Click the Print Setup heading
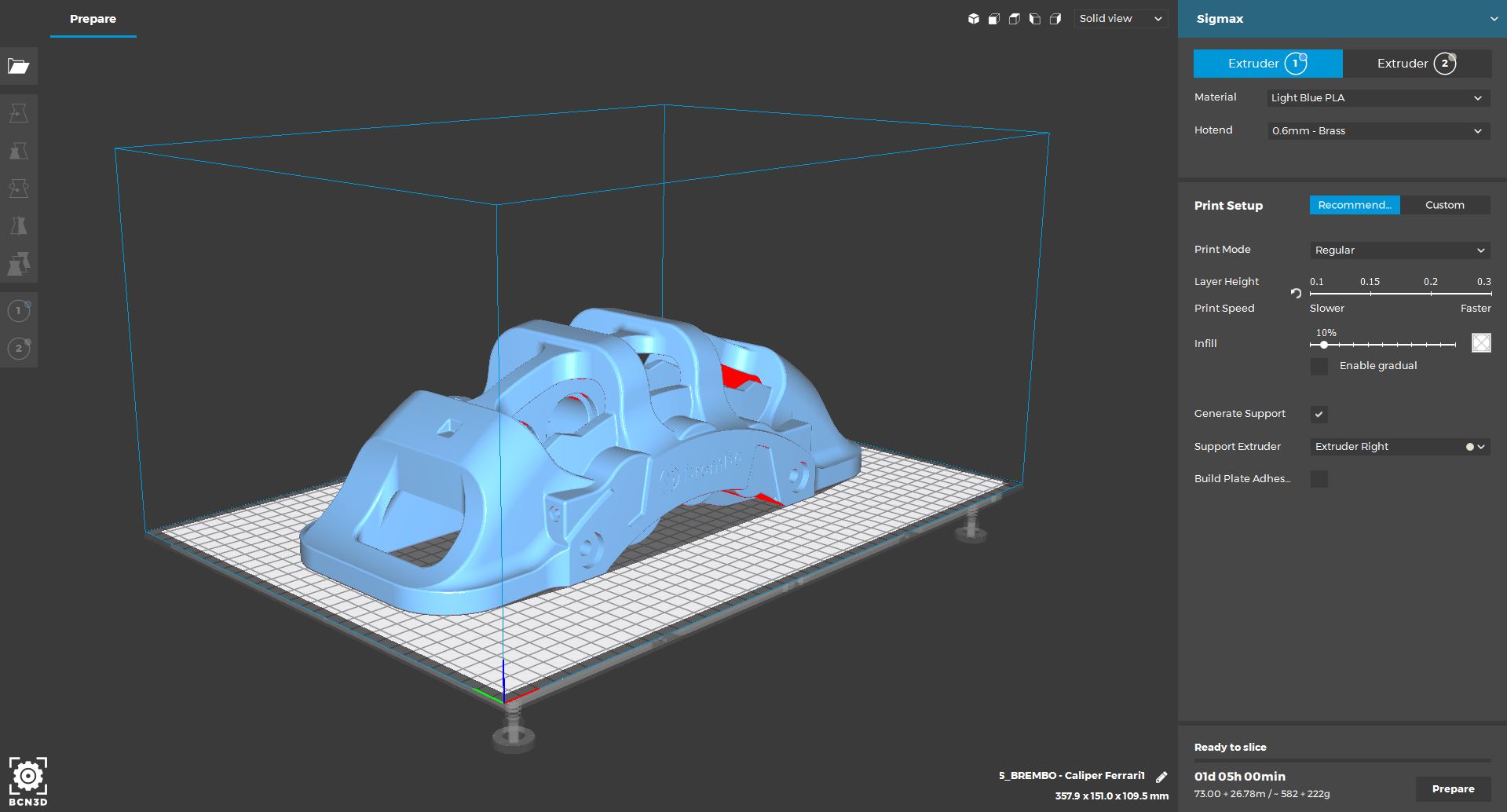Image resolution: width=1507 pixels, height=812 pixels. pos(1228,206)
